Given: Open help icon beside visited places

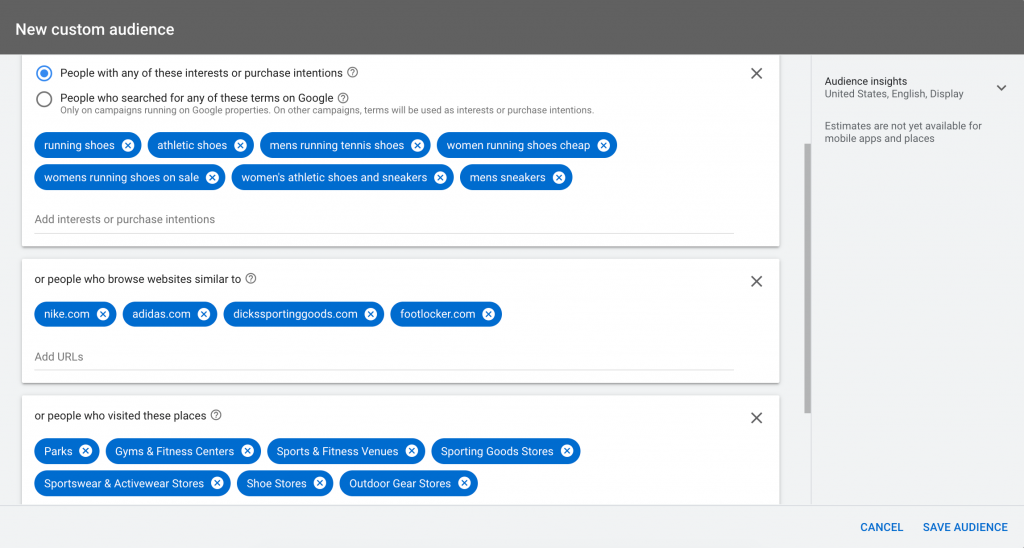Looking at the screenshot, I should point(216,415).
